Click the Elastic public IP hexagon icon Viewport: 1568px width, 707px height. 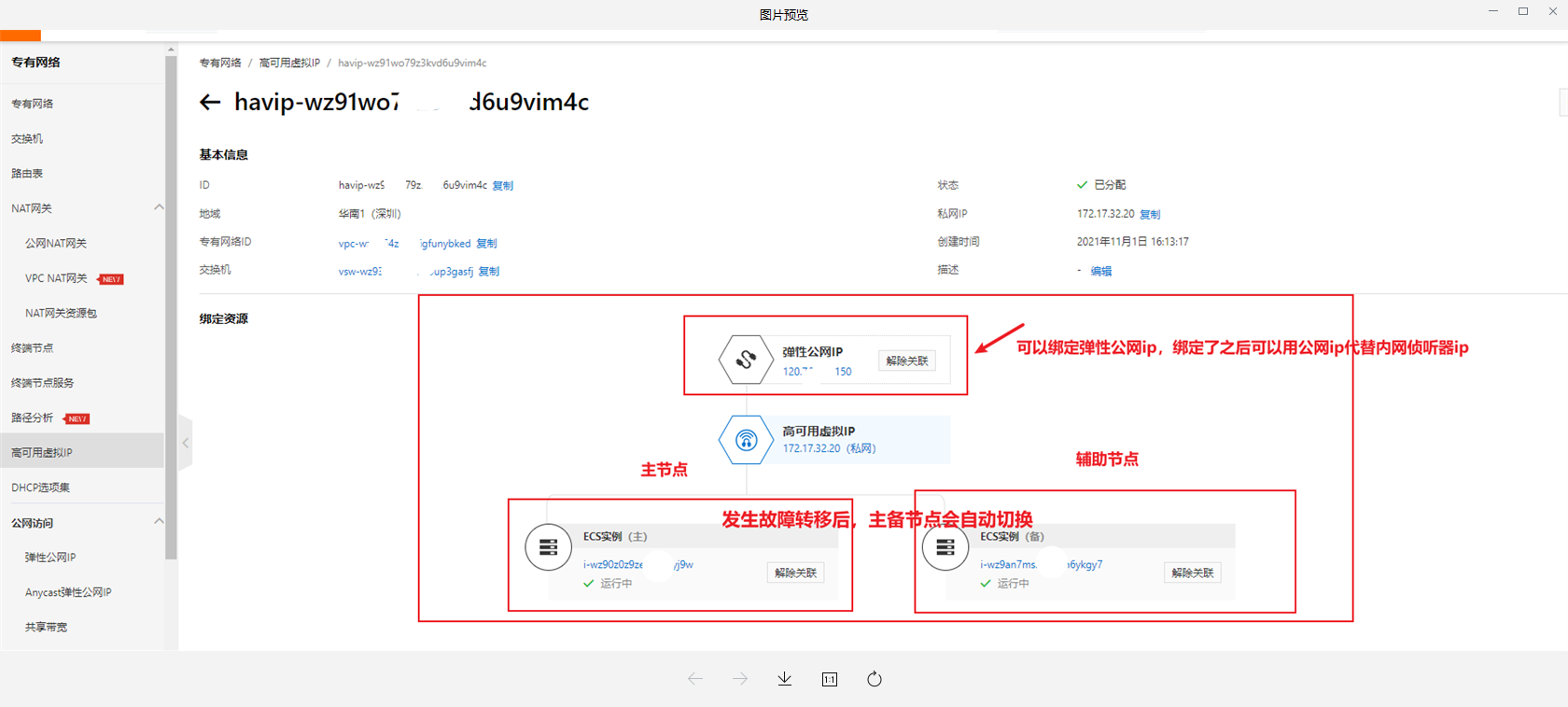tap(746, 360)
